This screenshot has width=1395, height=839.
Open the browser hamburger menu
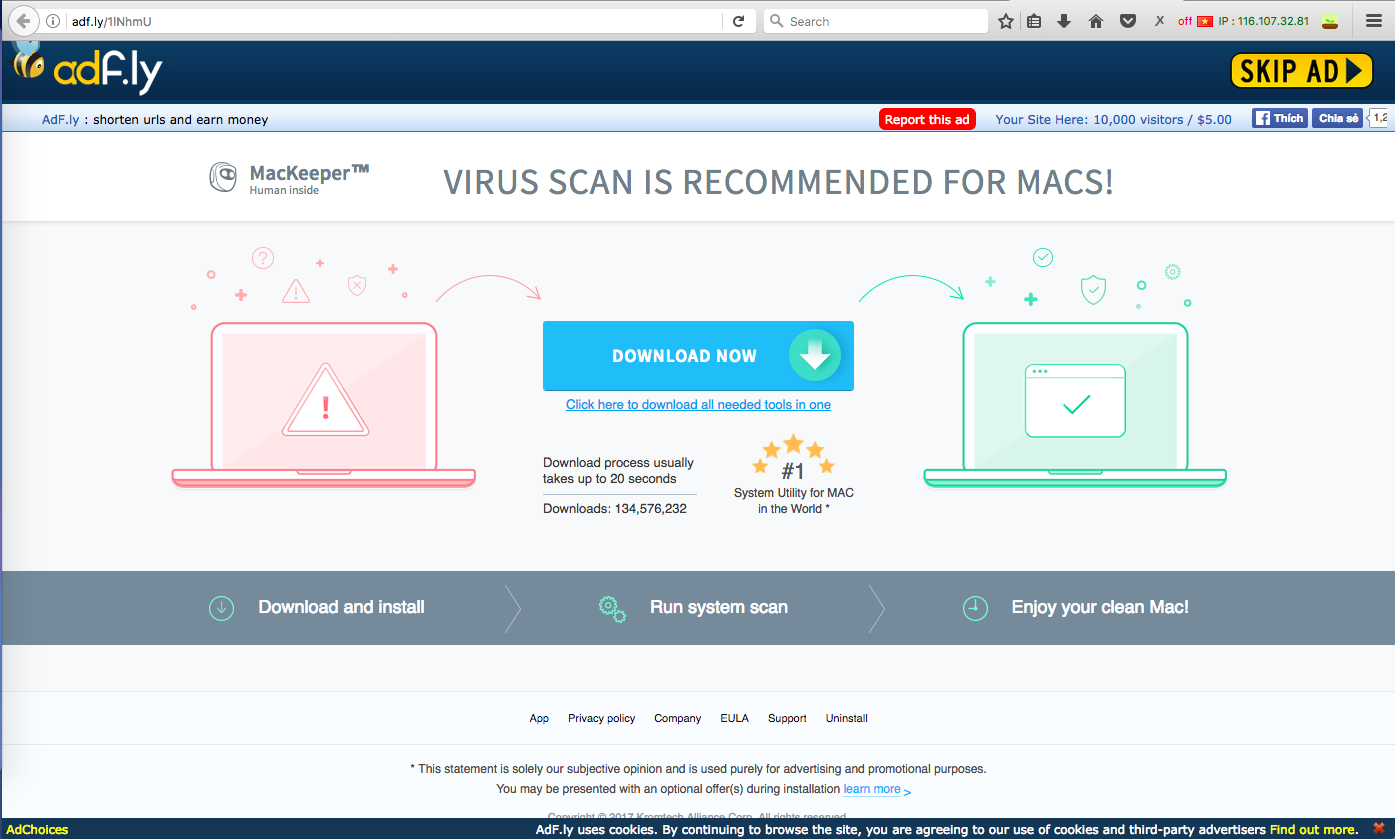(x=1373, y=21)
